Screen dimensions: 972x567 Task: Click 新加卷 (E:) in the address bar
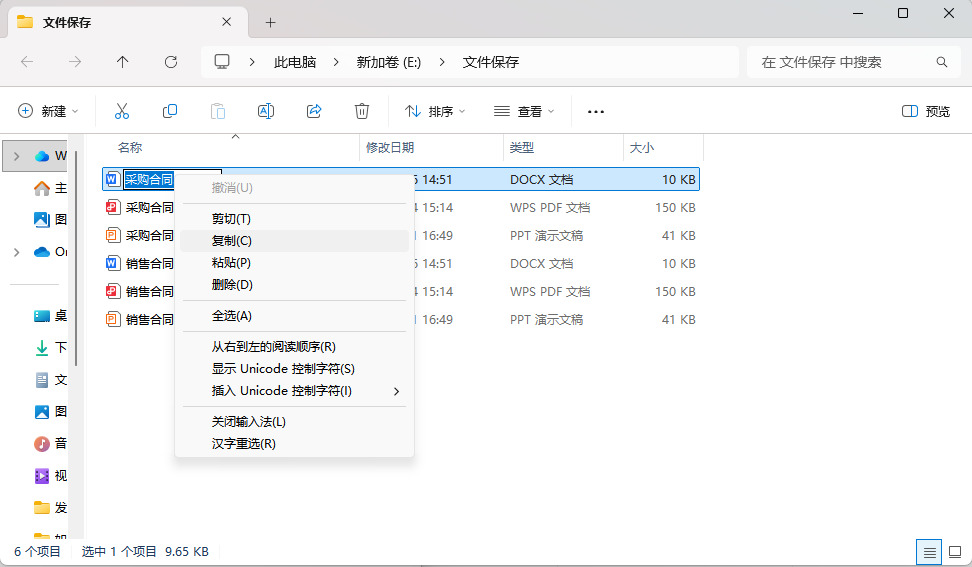click(389, 62)
